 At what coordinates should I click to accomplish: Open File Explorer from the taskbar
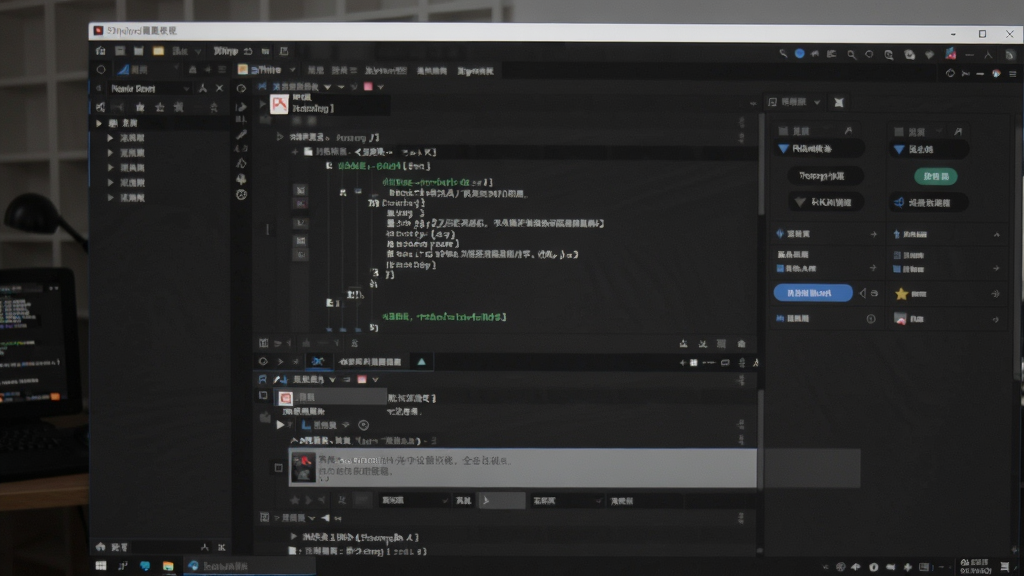pos(168,566)
